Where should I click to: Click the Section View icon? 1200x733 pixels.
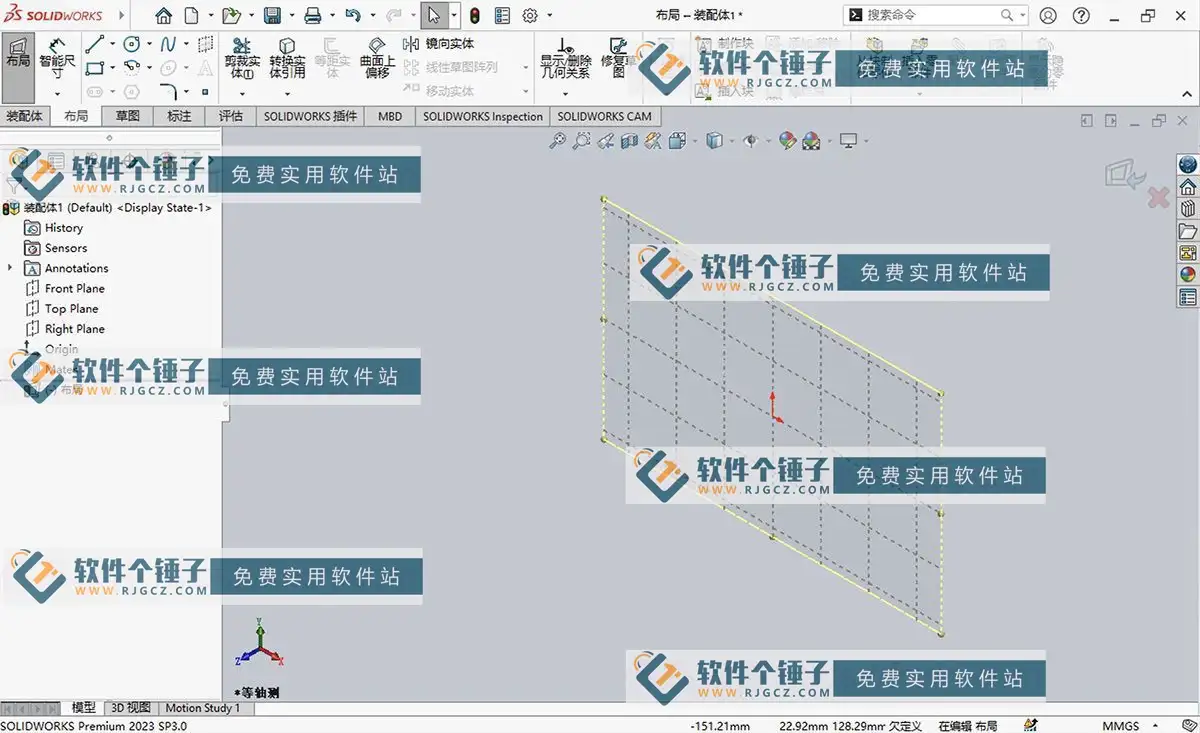pos(629,141)
